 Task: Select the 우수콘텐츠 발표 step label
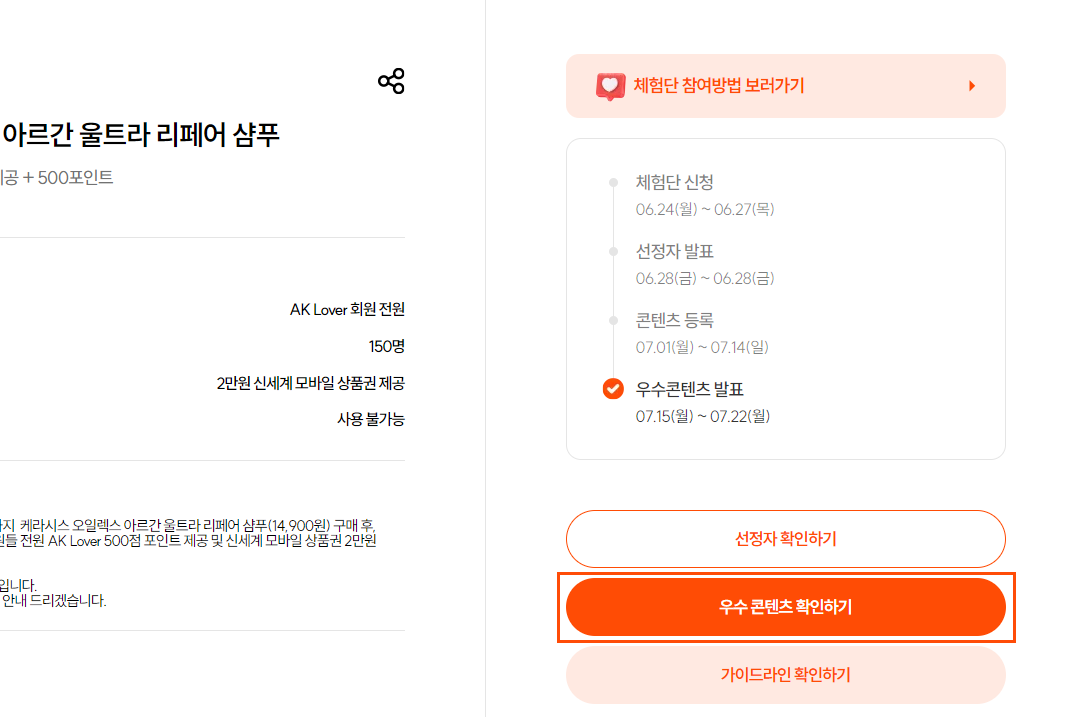690,388
